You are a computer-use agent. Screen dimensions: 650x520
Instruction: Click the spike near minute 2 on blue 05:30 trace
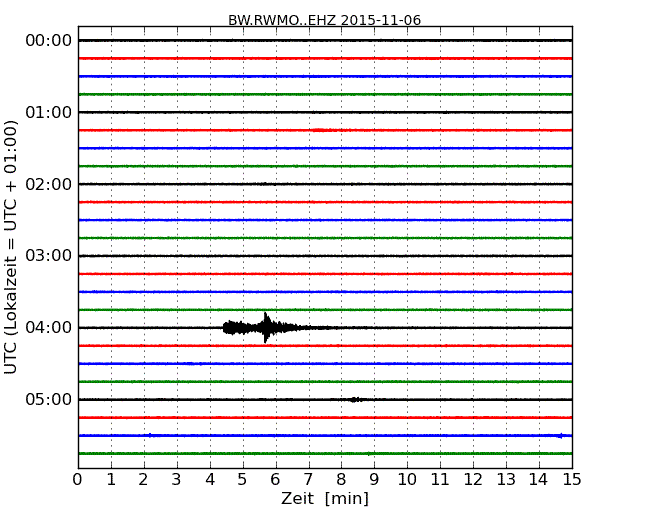pos(150,435)
